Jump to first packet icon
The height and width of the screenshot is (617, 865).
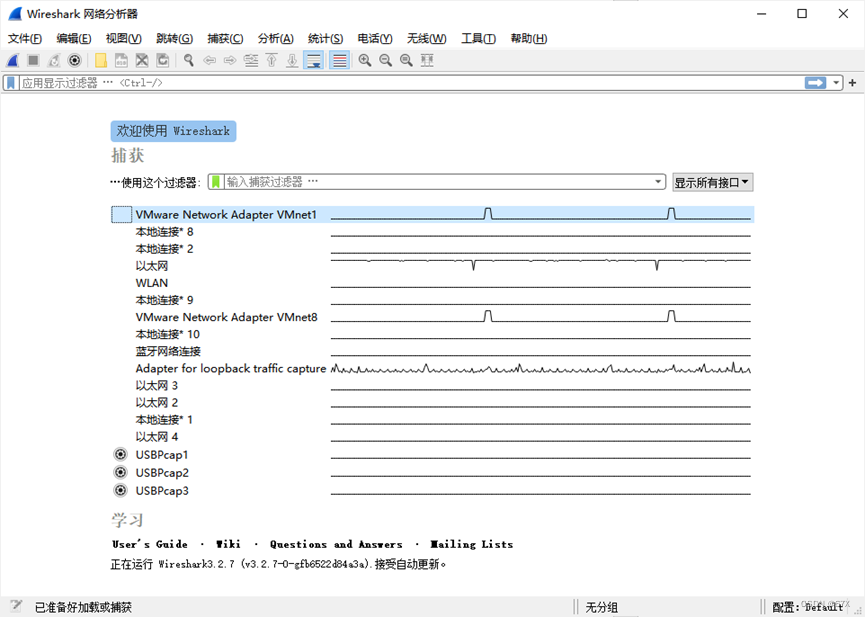point(271,60)
